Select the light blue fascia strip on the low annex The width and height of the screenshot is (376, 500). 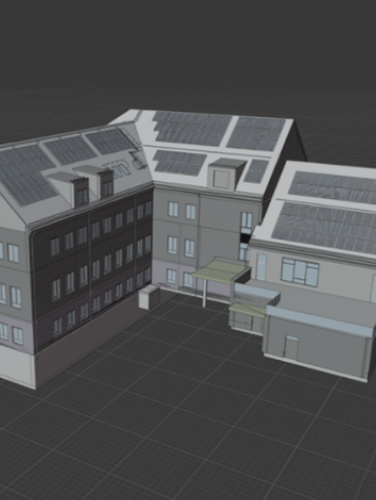(x=319, y=320)
